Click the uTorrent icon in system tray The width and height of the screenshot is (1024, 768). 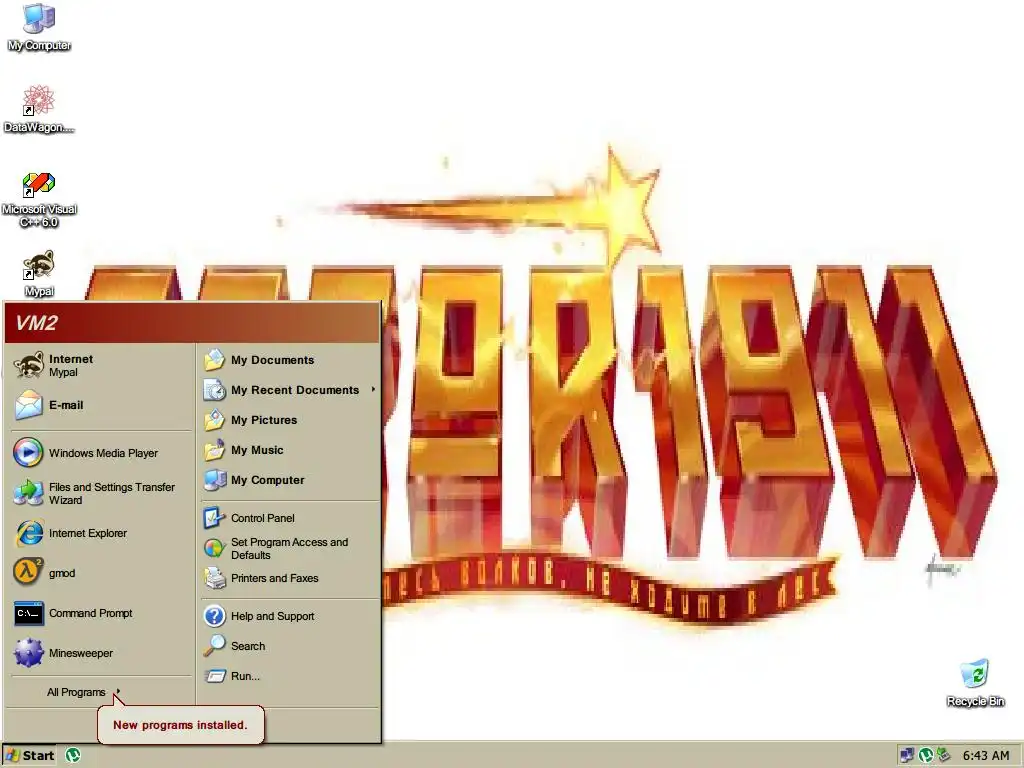pyautogui.click(x=925, y=756)
